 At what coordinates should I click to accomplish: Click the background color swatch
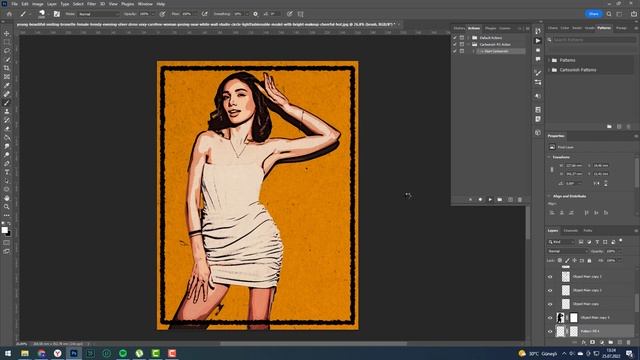(9, 233)
